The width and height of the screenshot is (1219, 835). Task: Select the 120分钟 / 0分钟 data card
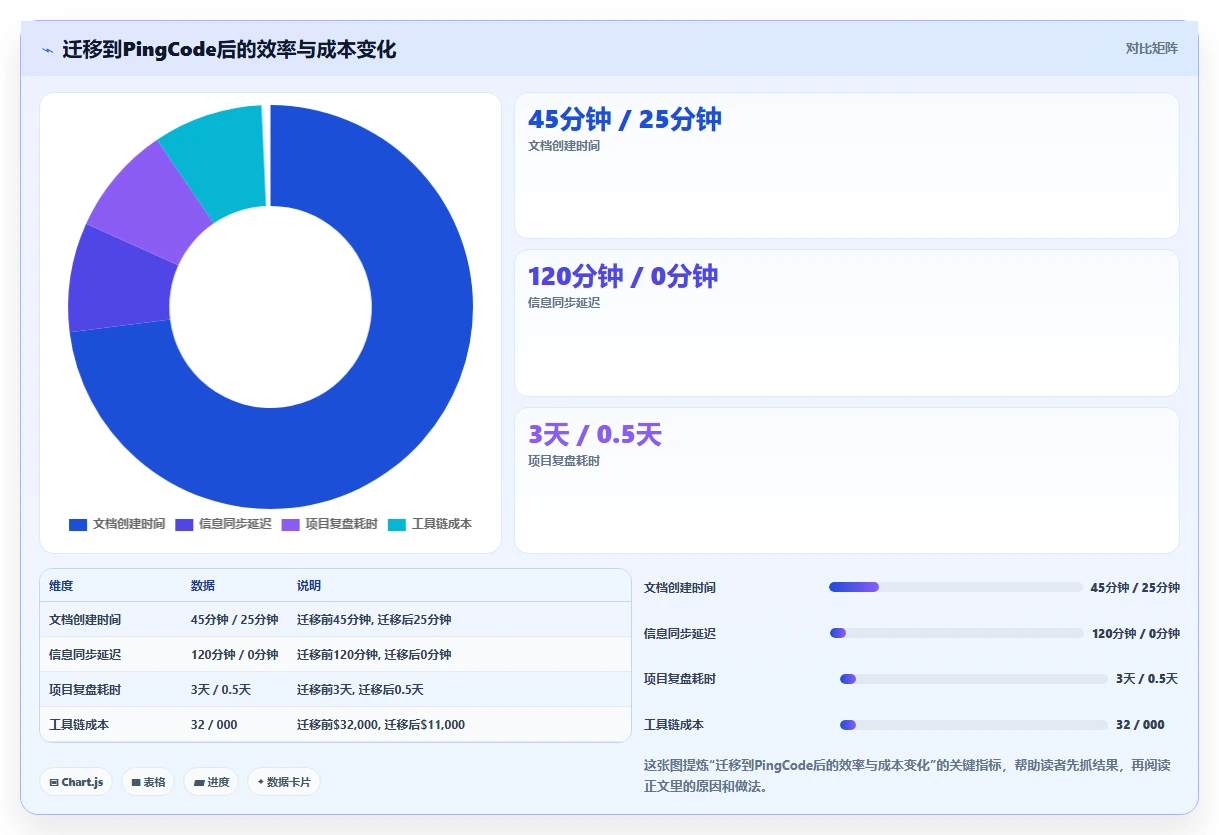point(846,323)
